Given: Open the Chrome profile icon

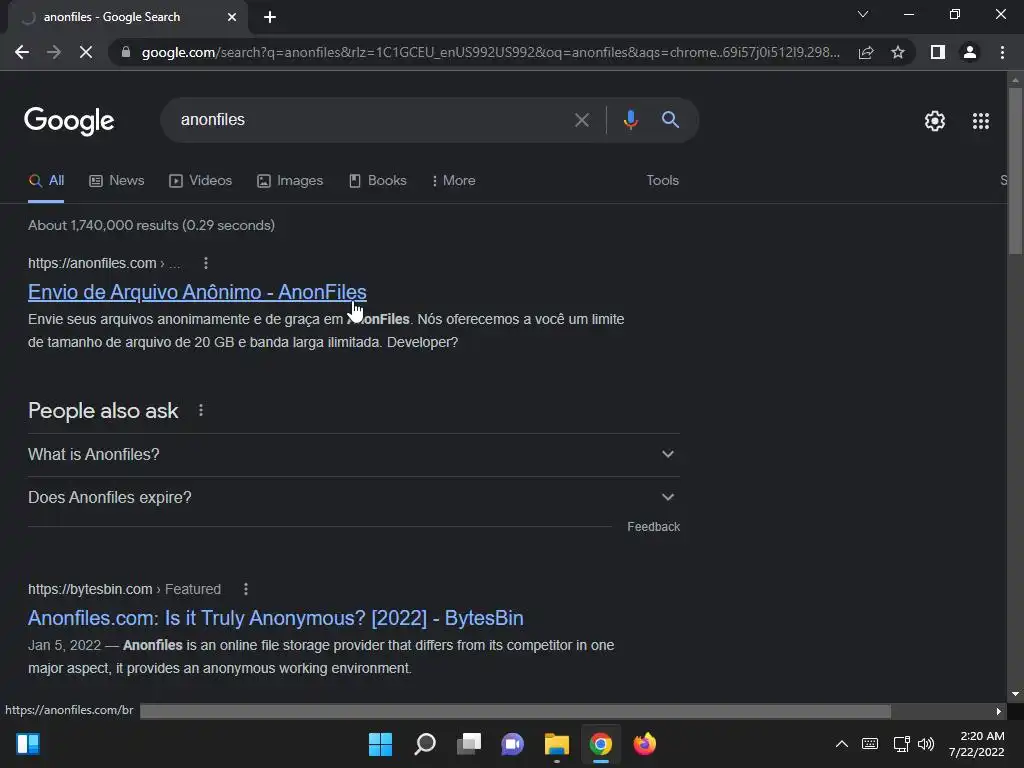Looking at the screenshot, I should (x=970, y=52).
